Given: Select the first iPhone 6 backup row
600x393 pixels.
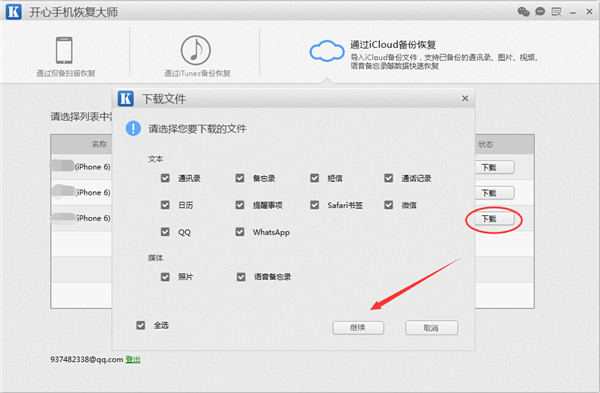Looking at the screenshot, I should 81,167.
